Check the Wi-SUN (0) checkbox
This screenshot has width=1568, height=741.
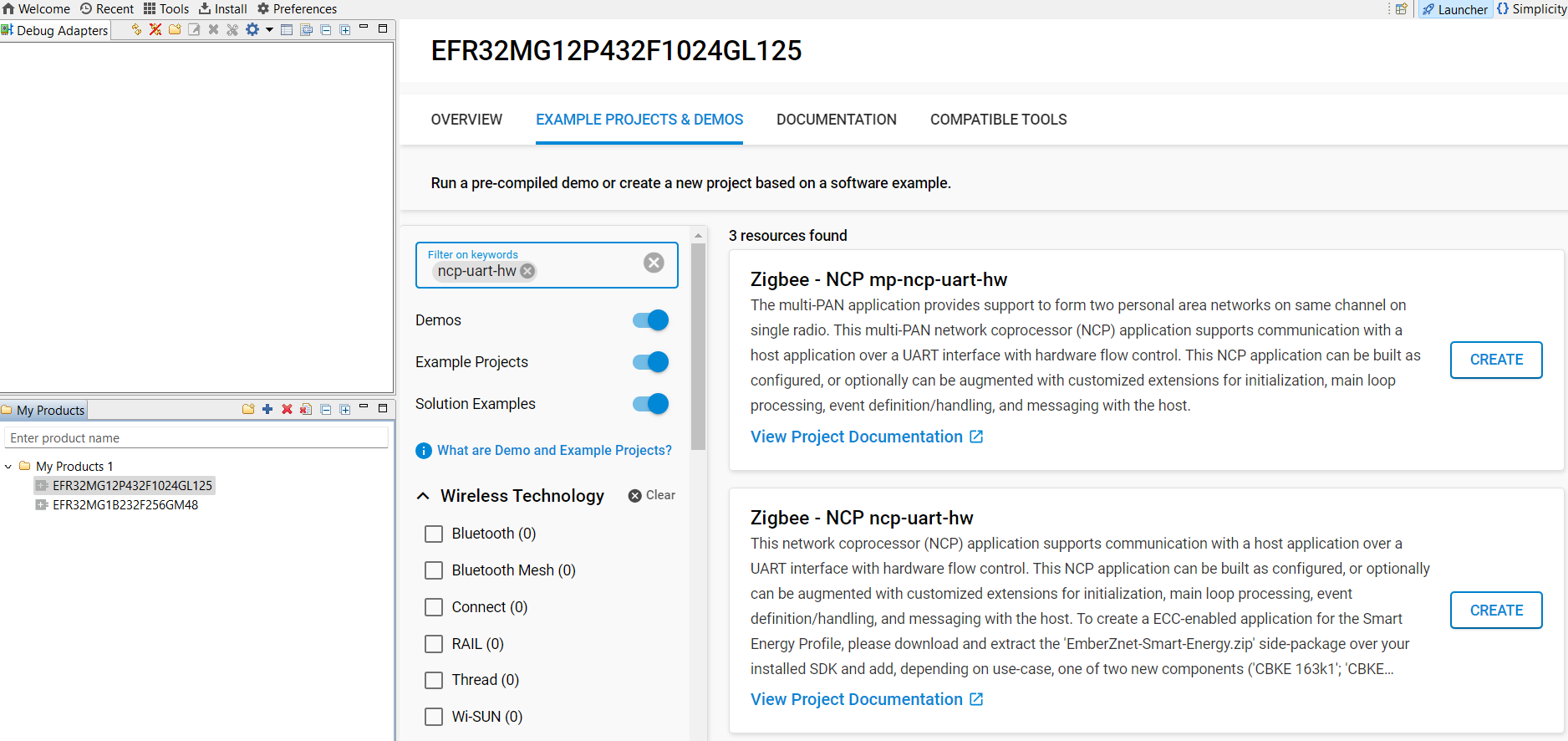coord(434,717)
